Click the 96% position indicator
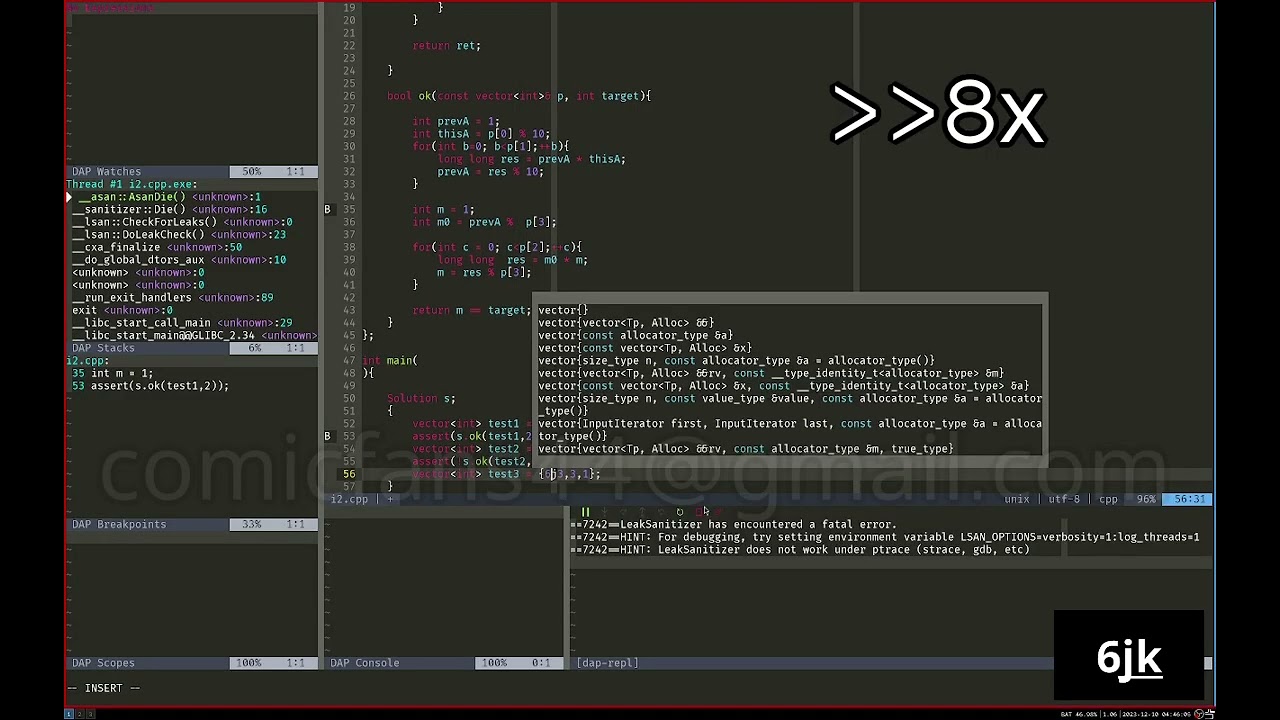The width and height of the screenshot is (1280, 720). point(1146,499)
